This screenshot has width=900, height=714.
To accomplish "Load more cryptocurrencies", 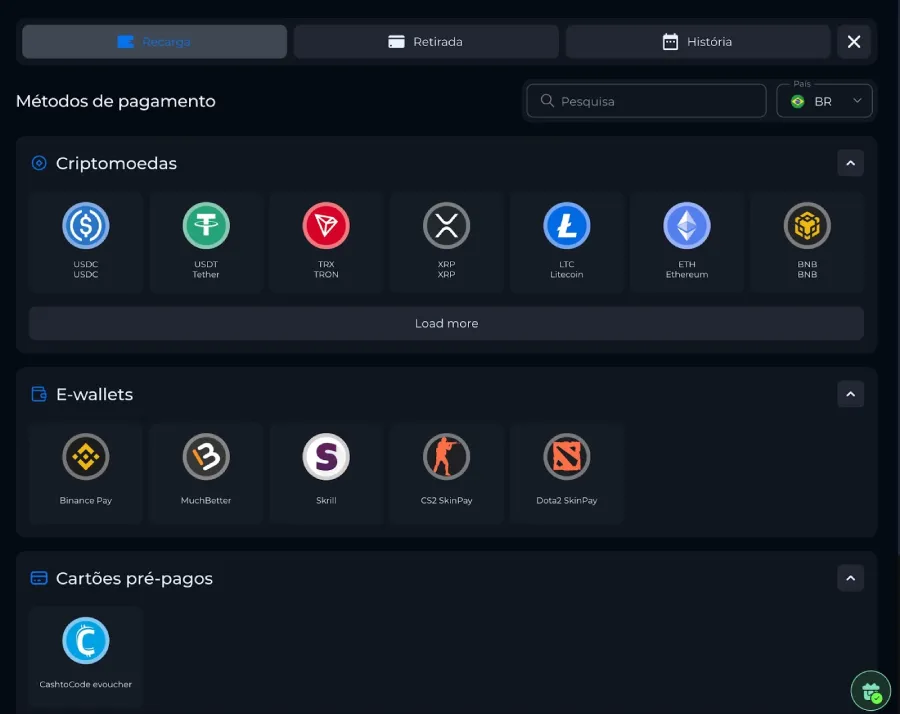I will (447, 323).
